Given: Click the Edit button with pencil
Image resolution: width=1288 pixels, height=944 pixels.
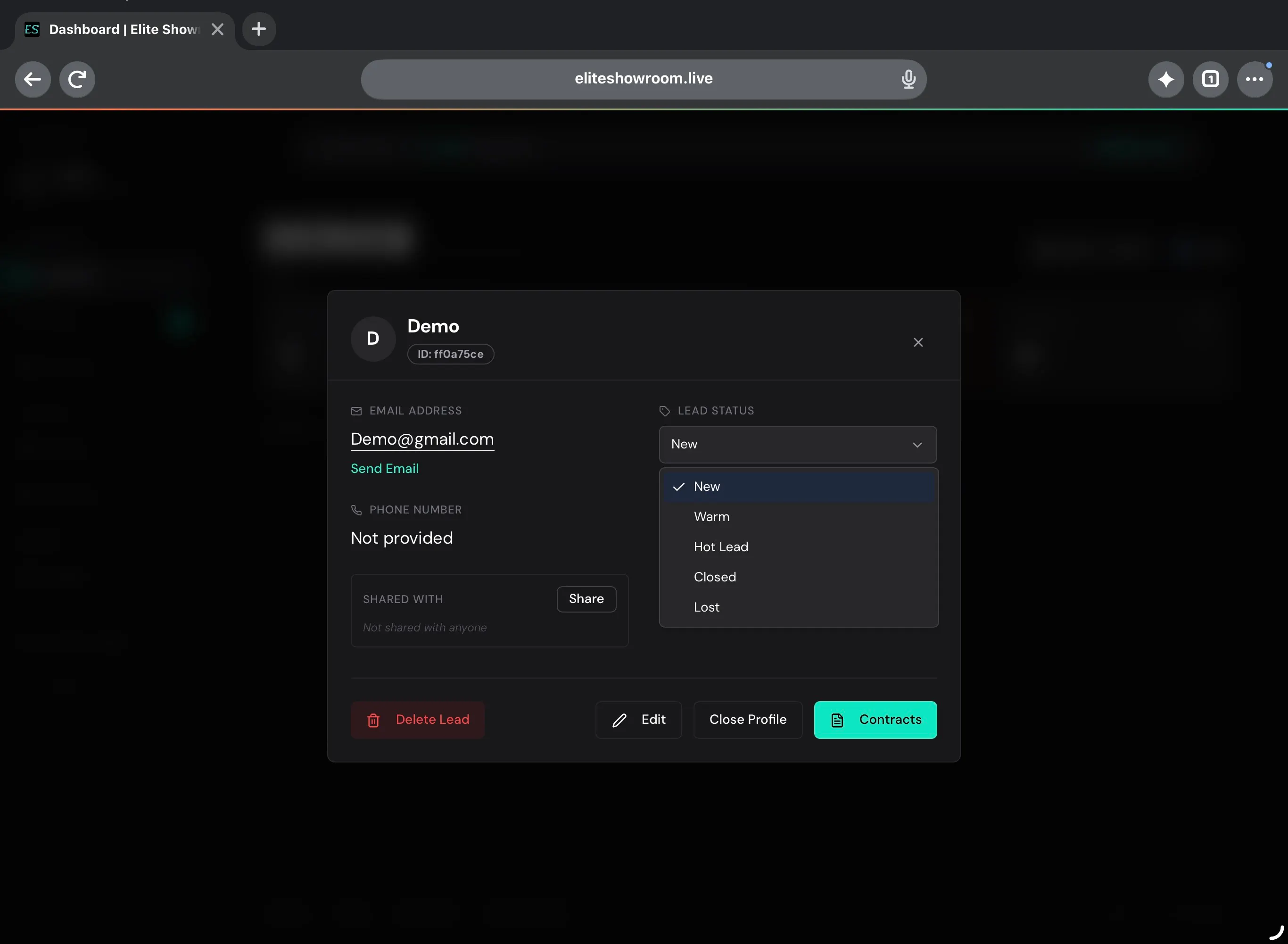Looking at the screenshot, I should tap(638, 720).
